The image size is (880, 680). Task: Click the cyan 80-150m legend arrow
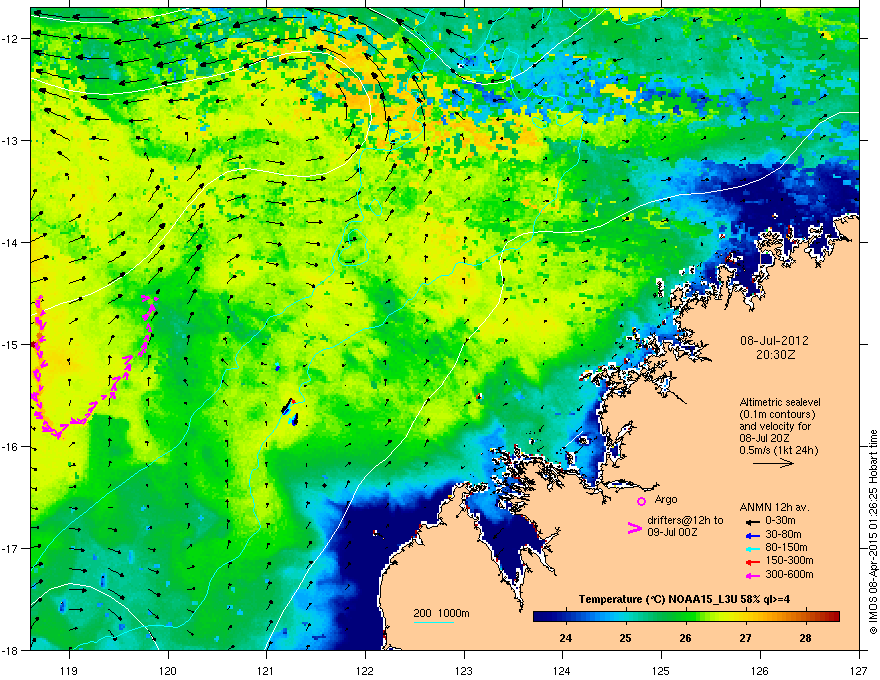[x=751, y=548]
